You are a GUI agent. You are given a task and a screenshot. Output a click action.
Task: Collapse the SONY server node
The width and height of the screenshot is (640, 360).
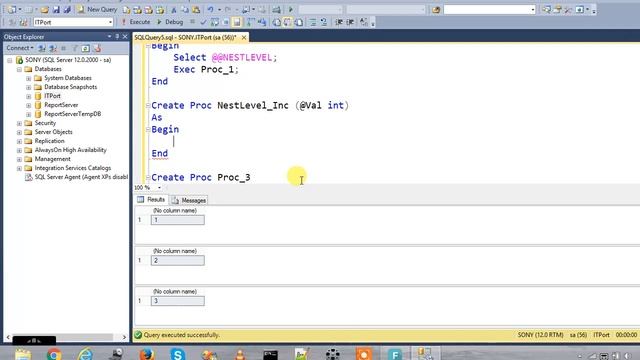click(x=10, y=60)
